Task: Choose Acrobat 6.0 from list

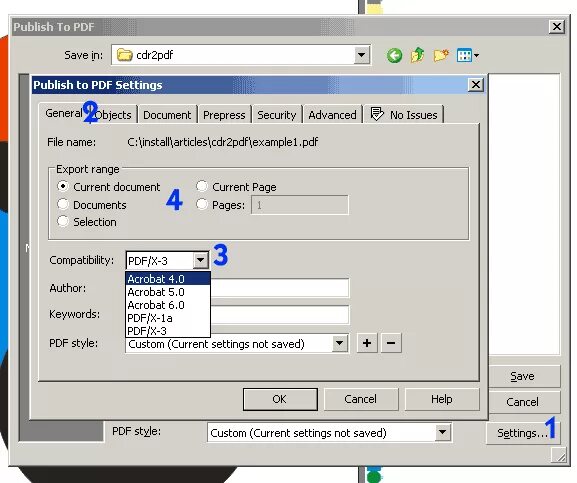Action: (168, 305)
